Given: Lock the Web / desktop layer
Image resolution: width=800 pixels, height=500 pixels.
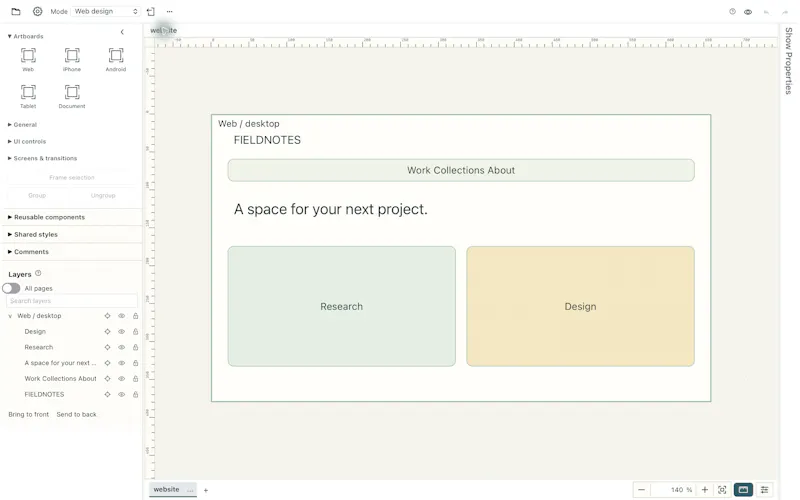Looking at the screenshot, I should [x=136, y=316].
